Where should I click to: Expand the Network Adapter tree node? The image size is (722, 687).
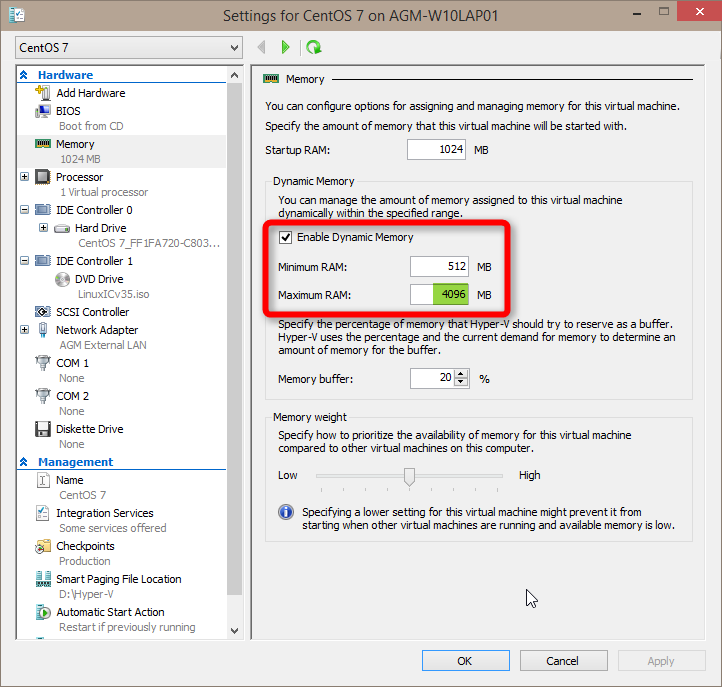[24, 330]
